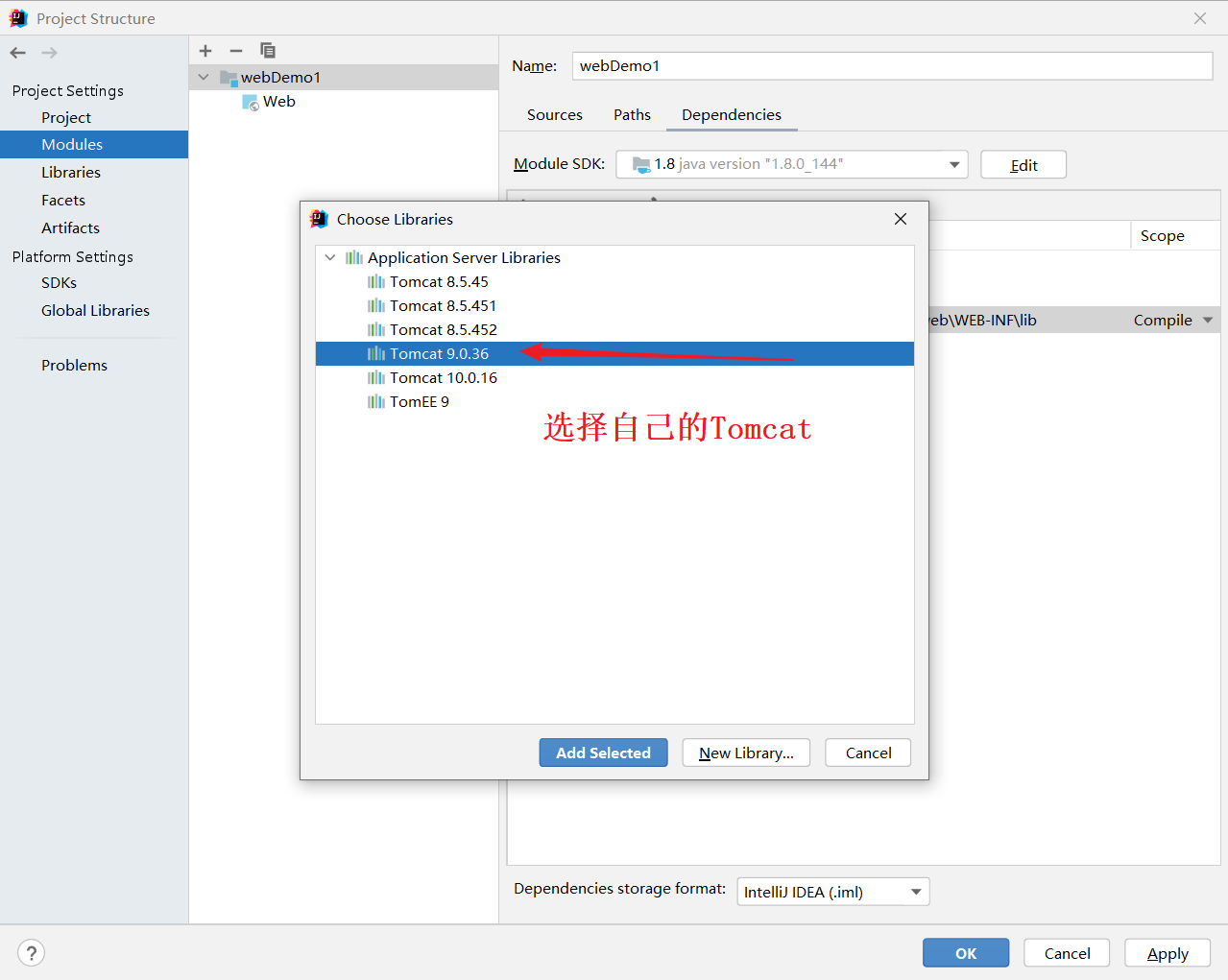The width and height of the screenshot is (1228, 980).
Task: Switch to the Paths tab
Action: point(632,115)
